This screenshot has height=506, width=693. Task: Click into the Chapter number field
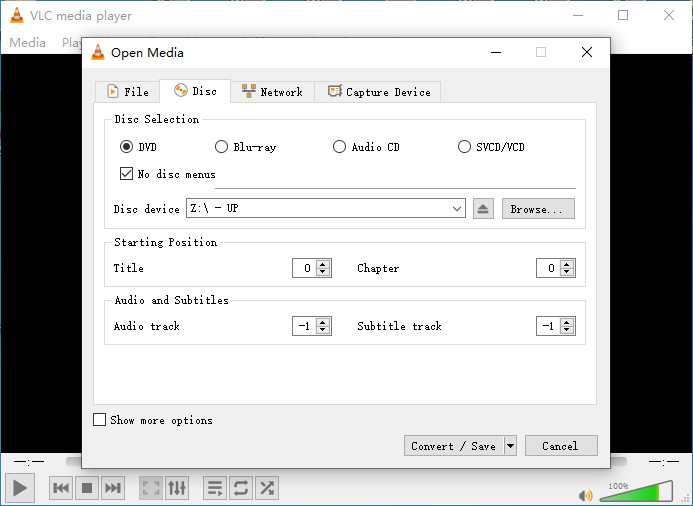tap(548, 268)
